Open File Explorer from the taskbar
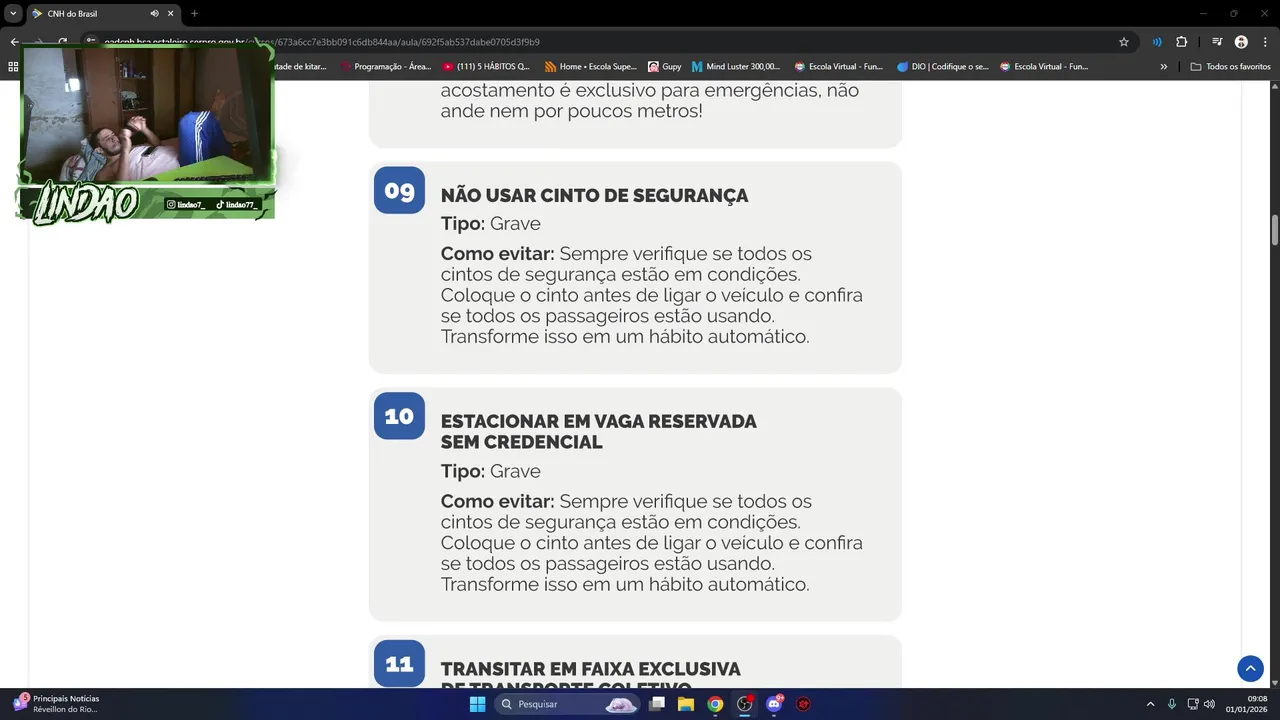 click(686, 704)
